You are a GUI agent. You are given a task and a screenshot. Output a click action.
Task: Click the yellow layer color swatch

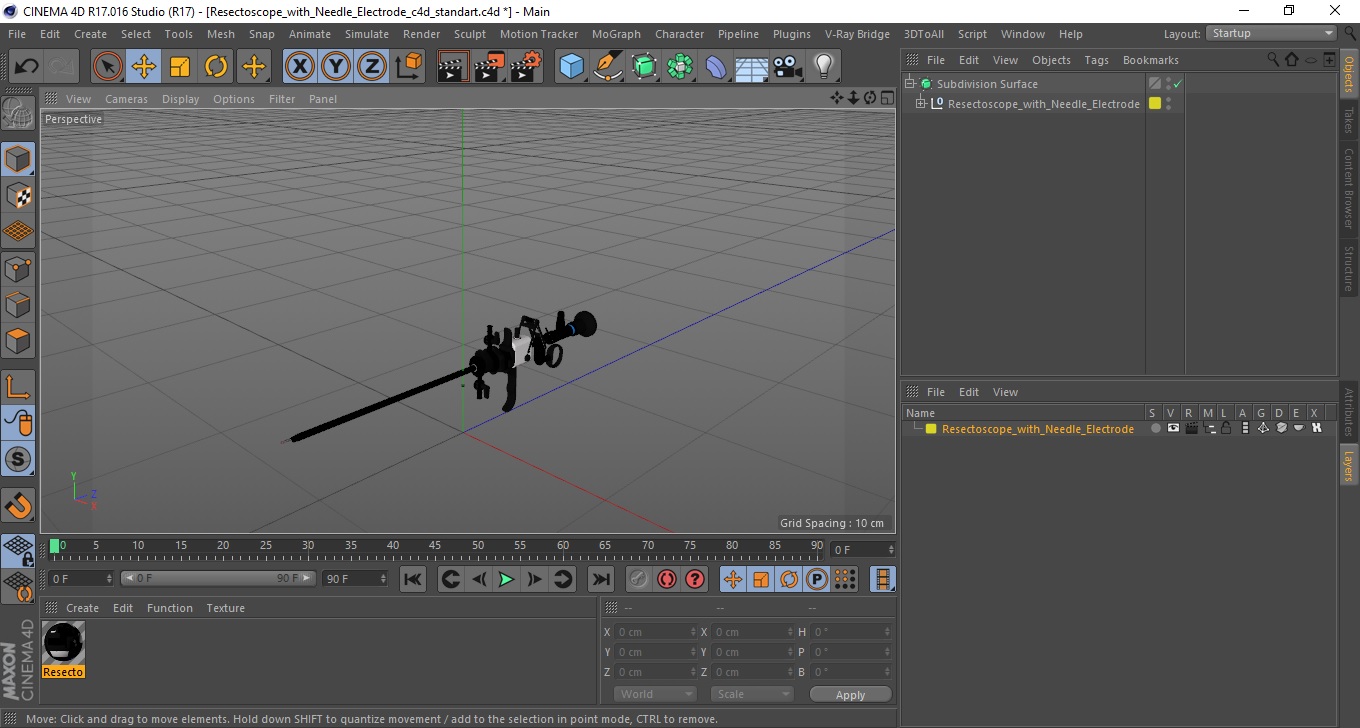[x=930, y=429]
